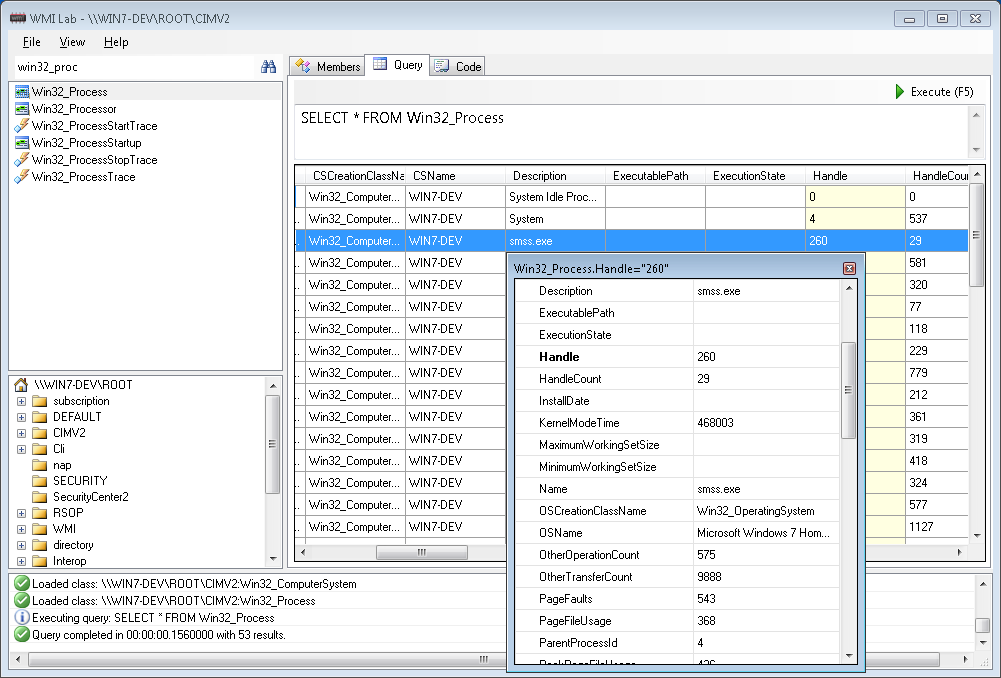
Task: Click the binoculars search icon
Action: click(x=268, y=66)
